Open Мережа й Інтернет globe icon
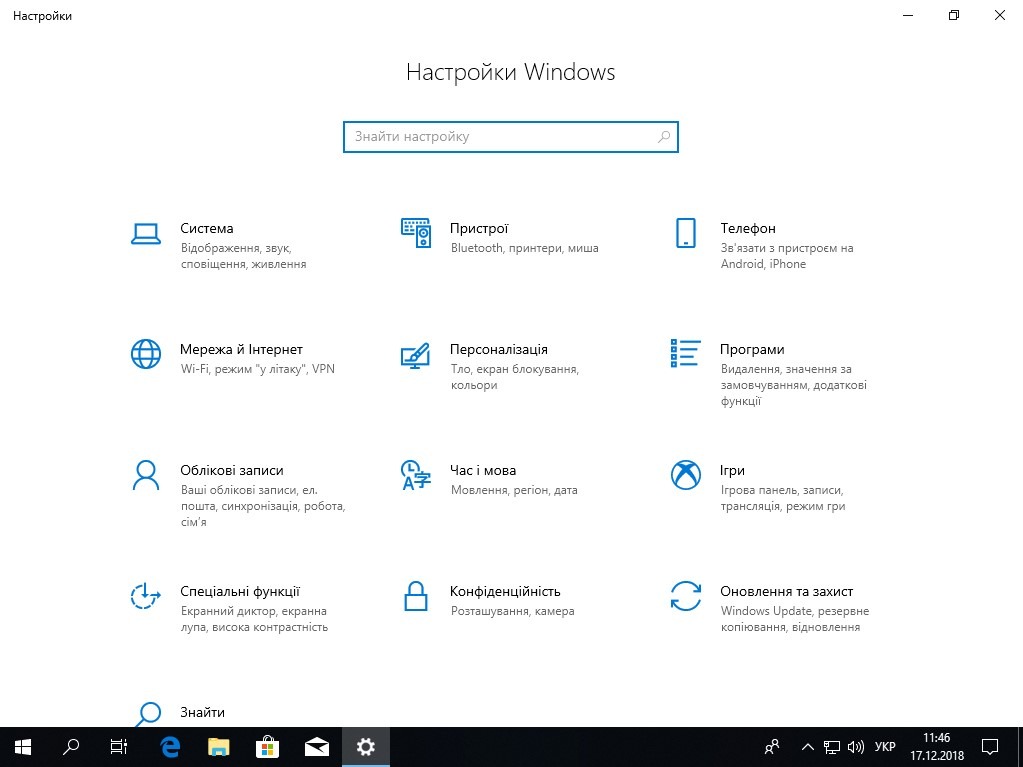The height and width of the screenshot is (767, 1023). click(145, 354)
